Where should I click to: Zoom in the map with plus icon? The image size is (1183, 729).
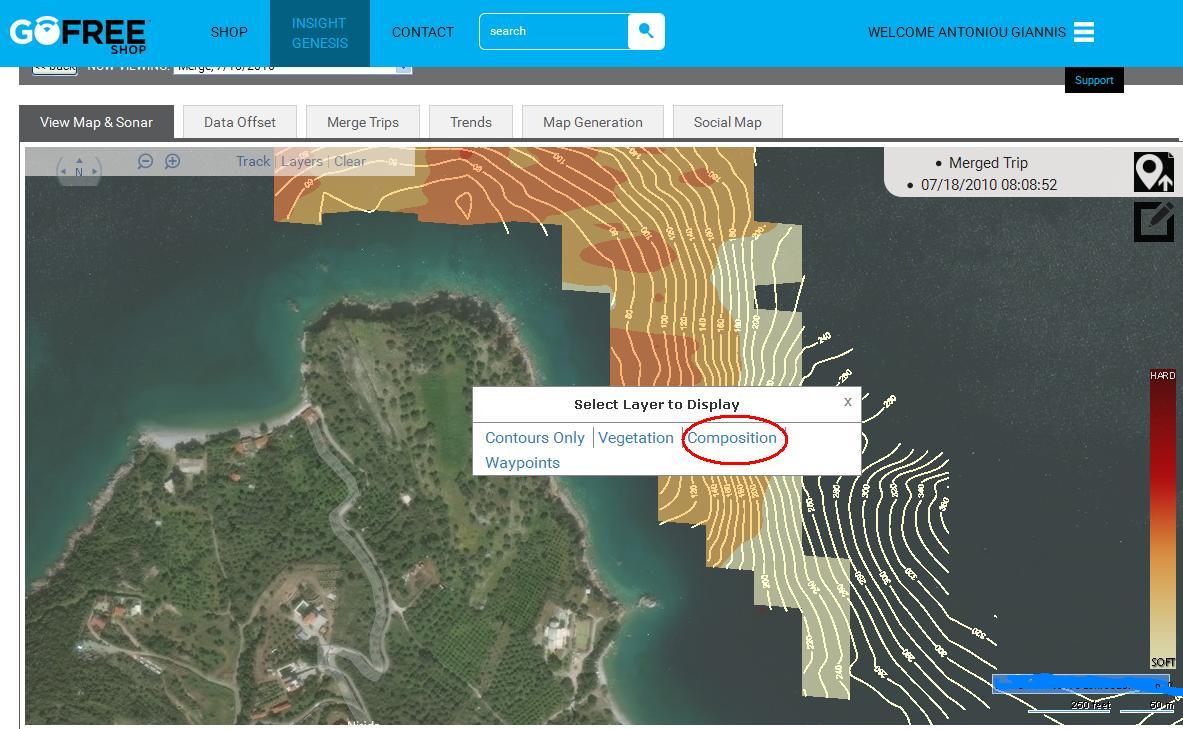[173, 161]
